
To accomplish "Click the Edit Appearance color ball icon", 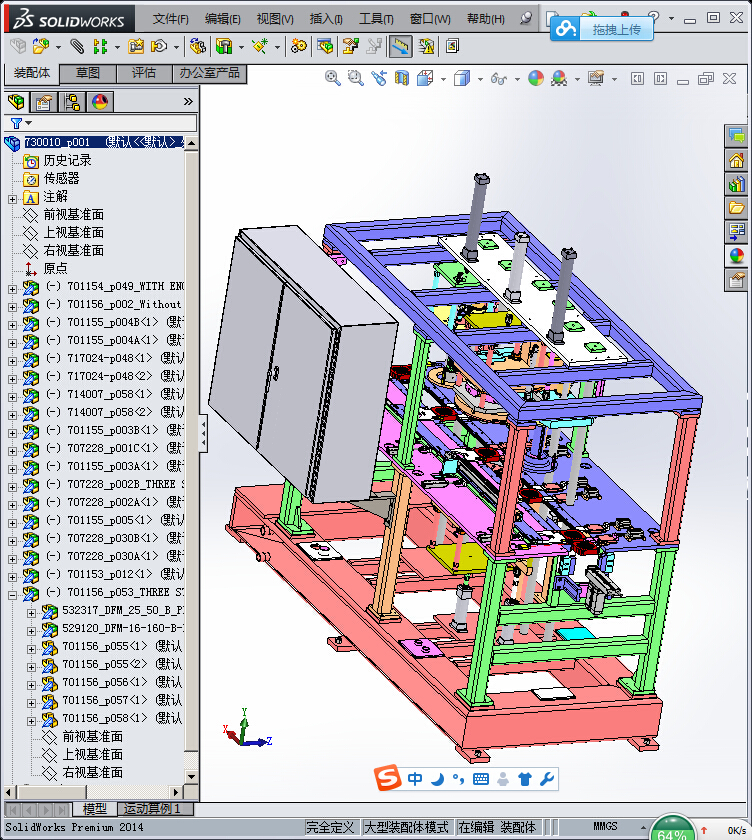I will 536,78.
